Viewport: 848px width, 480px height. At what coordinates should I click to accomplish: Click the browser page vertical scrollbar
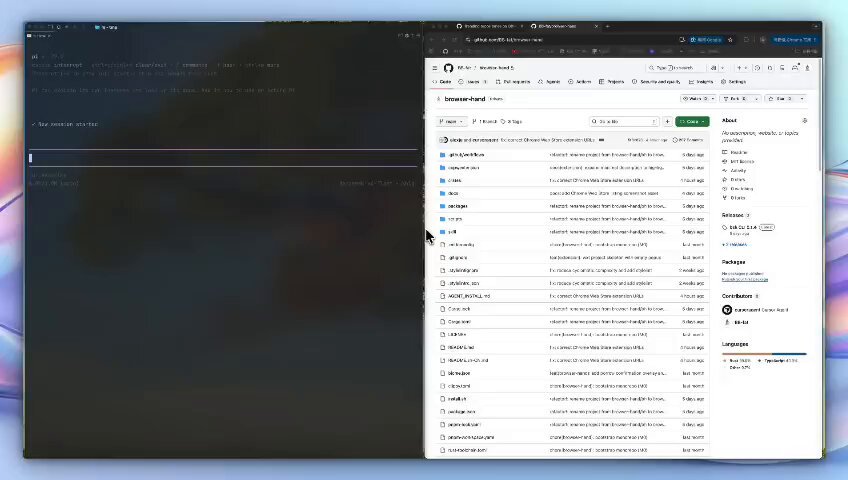[819, 116]
